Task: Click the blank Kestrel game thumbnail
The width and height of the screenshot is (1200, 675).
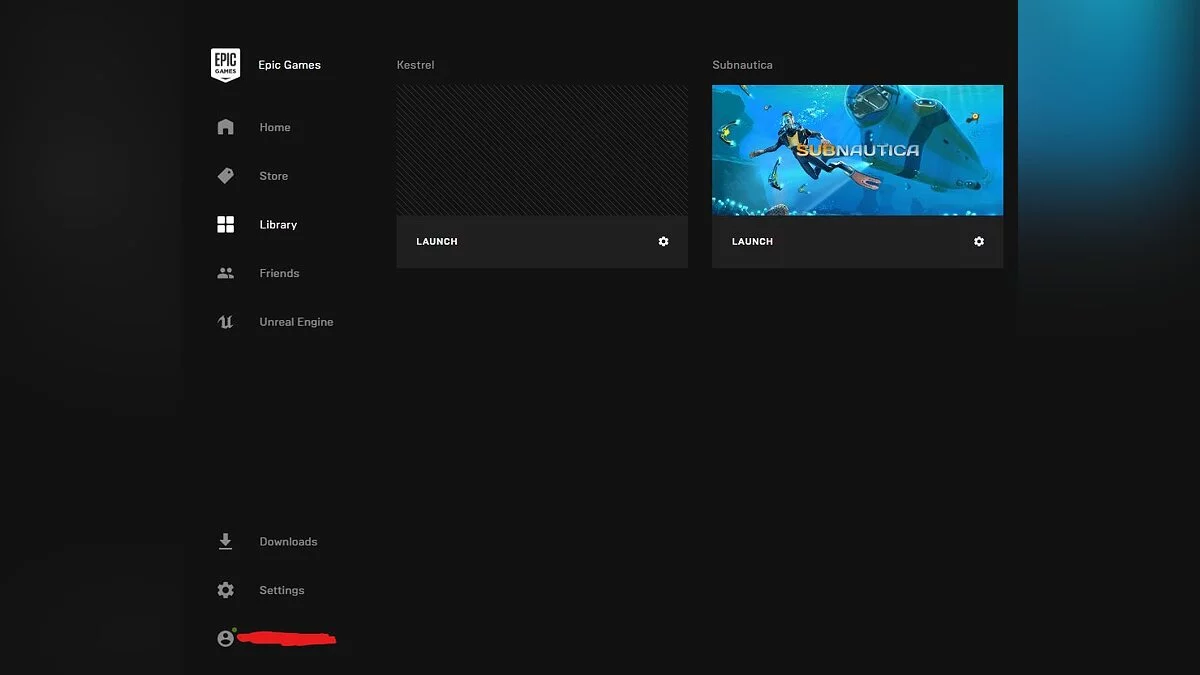Action: tap(541, 150)
